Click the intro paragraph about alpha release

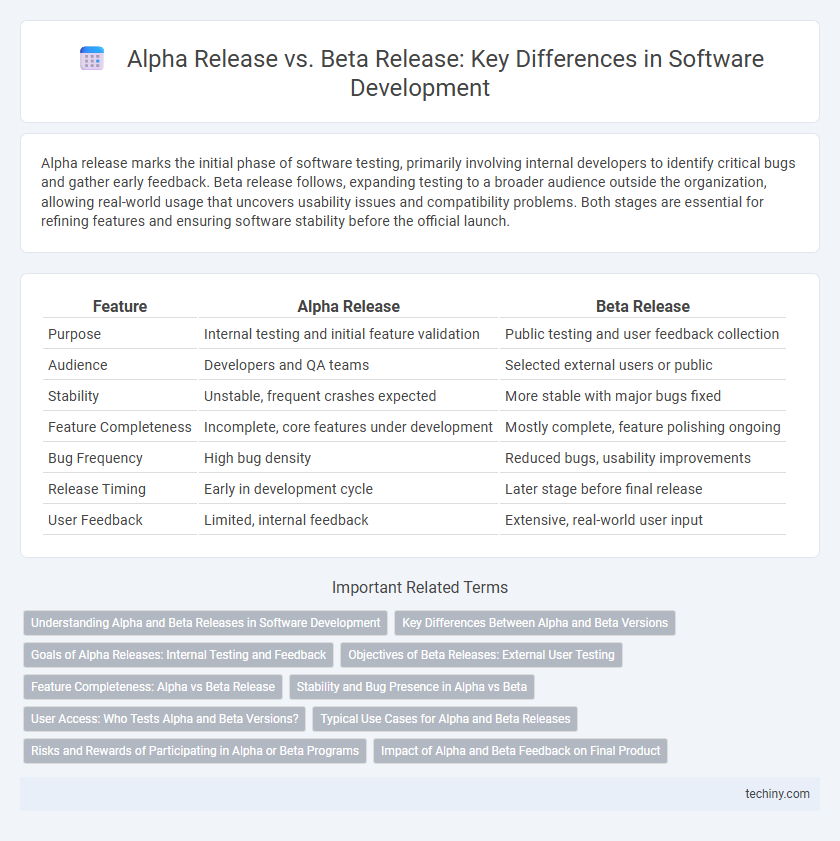418,192
